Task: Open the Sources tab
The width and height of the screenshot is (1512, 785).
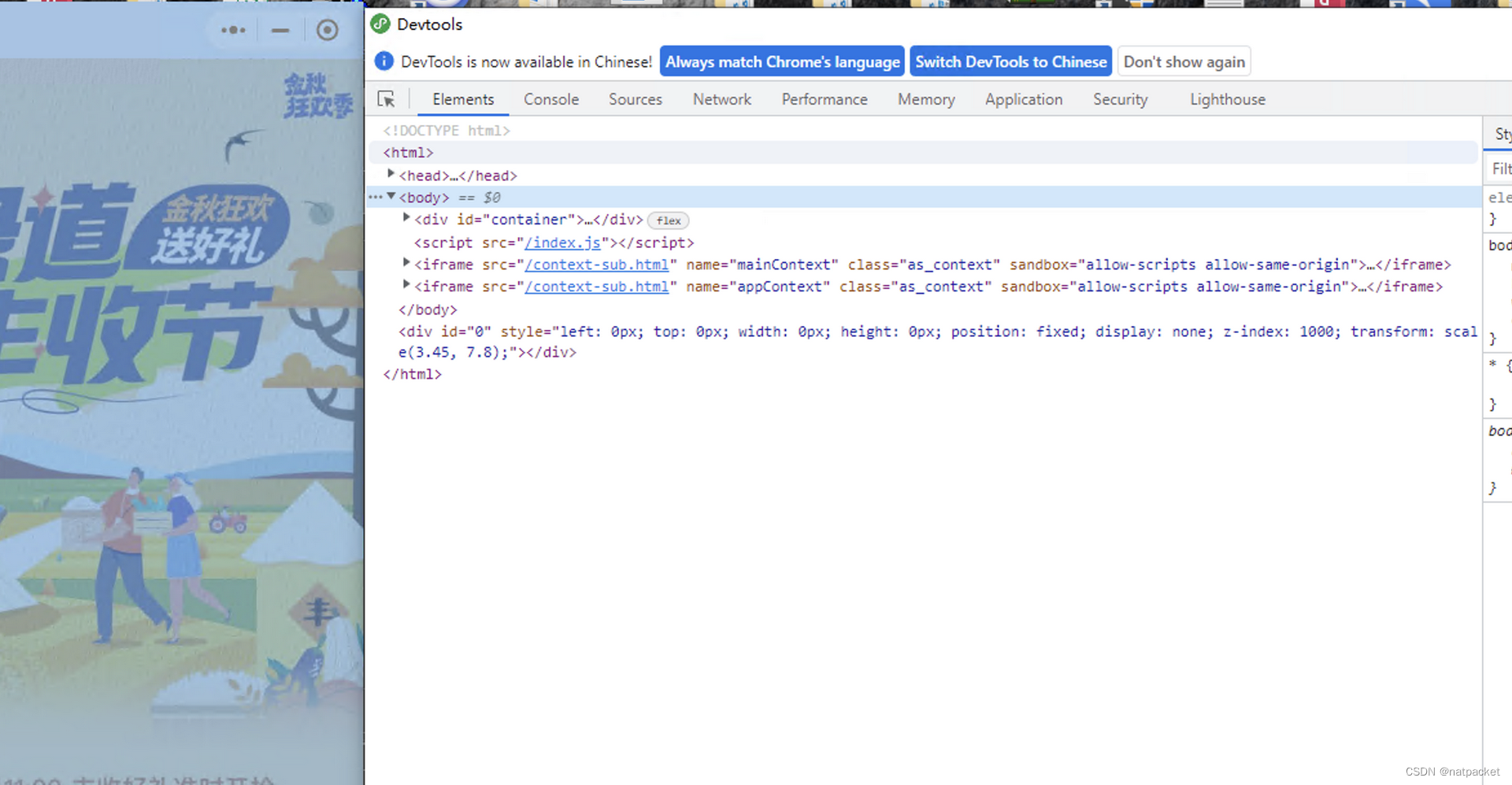Action: coord(636,99)
